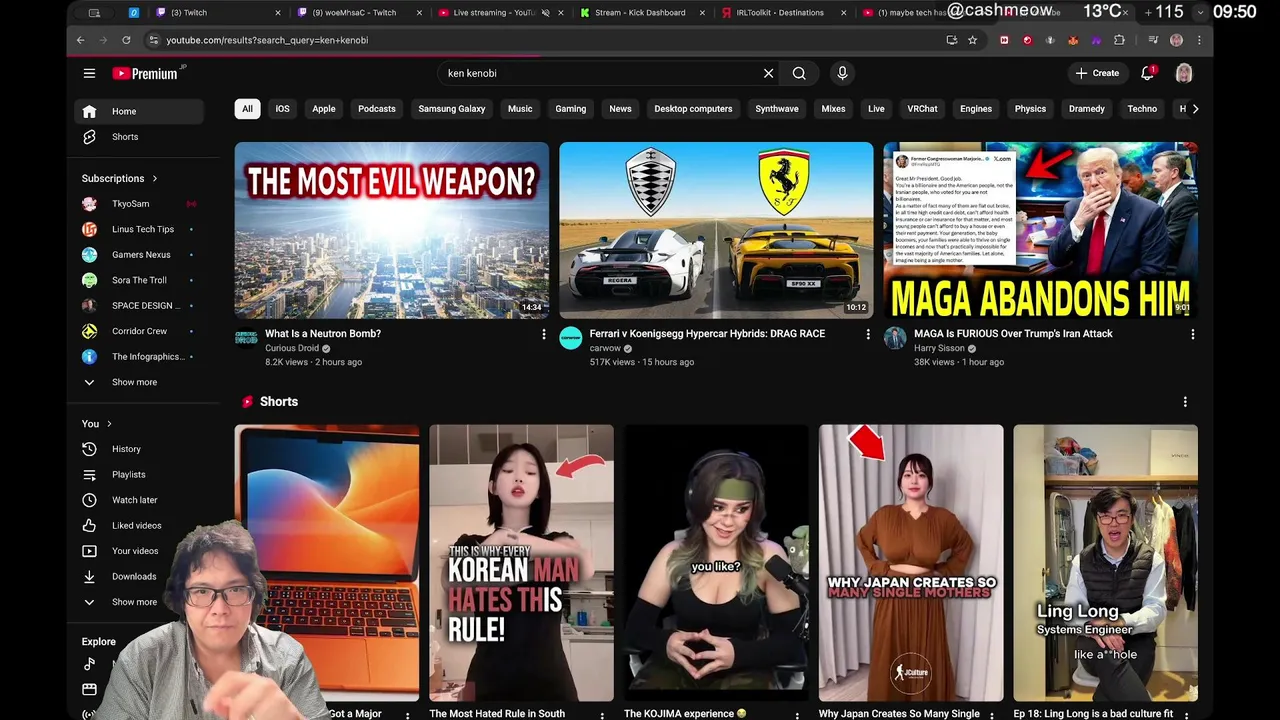Expand the You section chevron
Viewport: 1280px width, 720px height.
109,424
